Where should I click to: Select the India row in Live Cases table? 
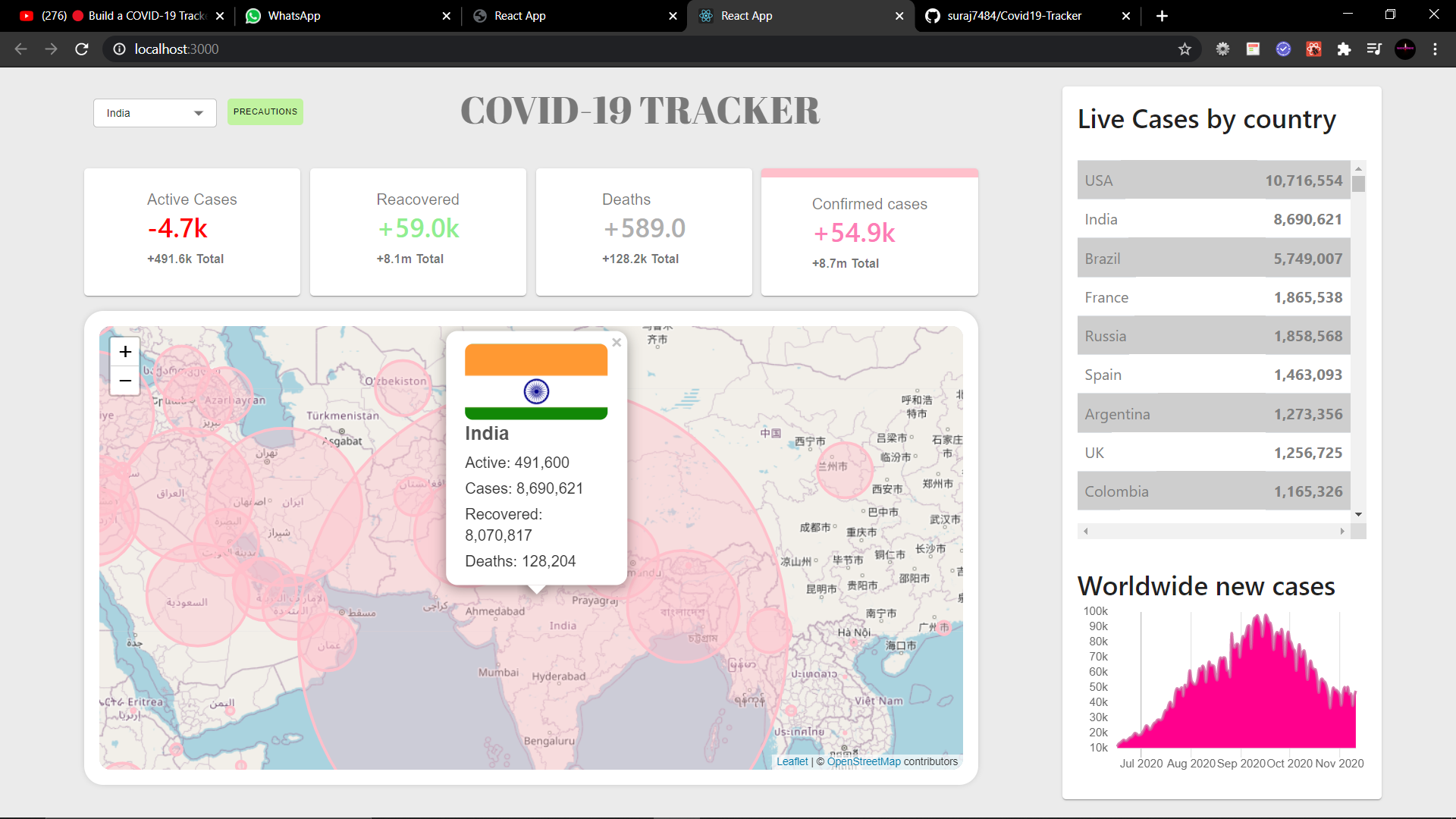(1213, 219)
